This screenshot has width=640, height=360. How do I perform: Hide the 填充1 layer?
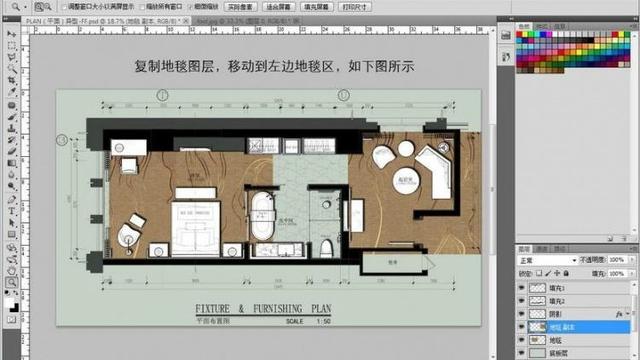tap(521, 288)
